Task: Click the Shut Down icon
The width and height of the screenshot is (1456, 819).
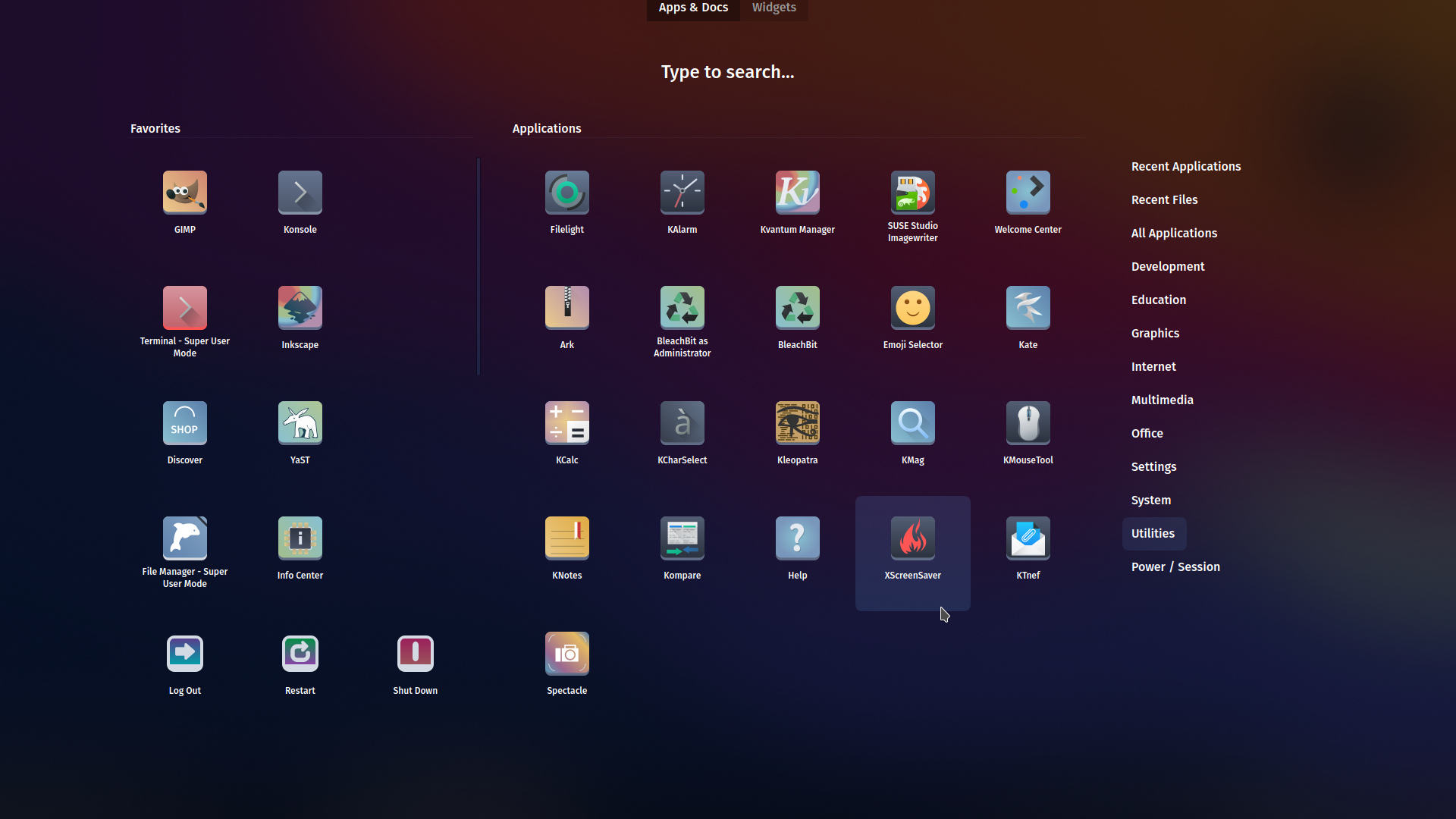Action: tap(416, 654)
